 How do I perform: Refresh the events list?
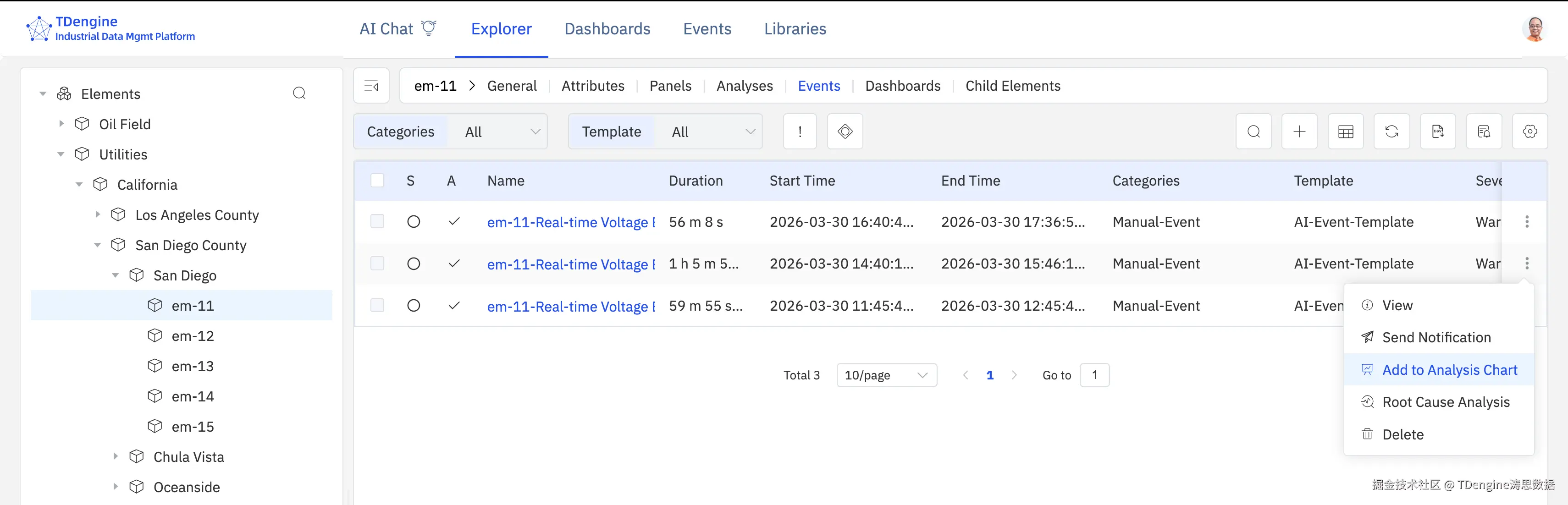(1391, 132)
